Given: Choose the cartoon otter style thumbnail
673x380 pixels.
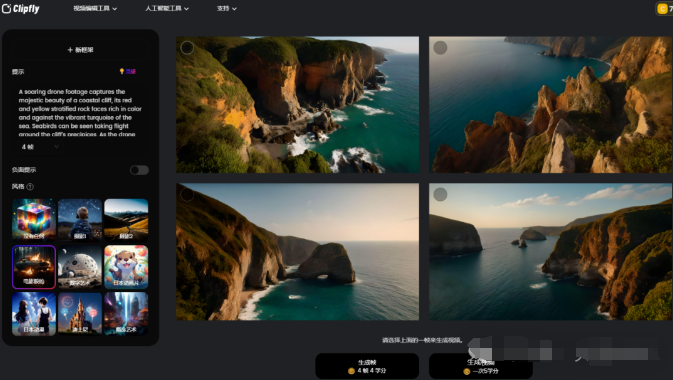Looking at the screenshot, I should coord(126,267).
